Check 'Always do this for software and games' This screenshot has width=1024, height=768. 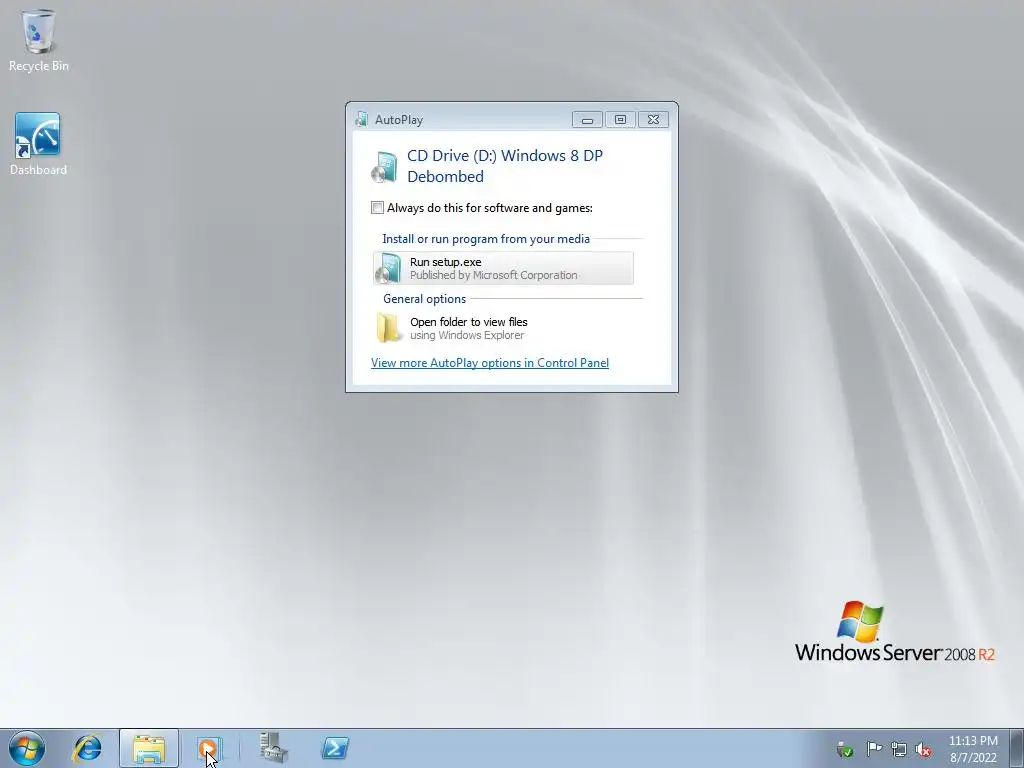pyautogui.click(x=377, y=208)
